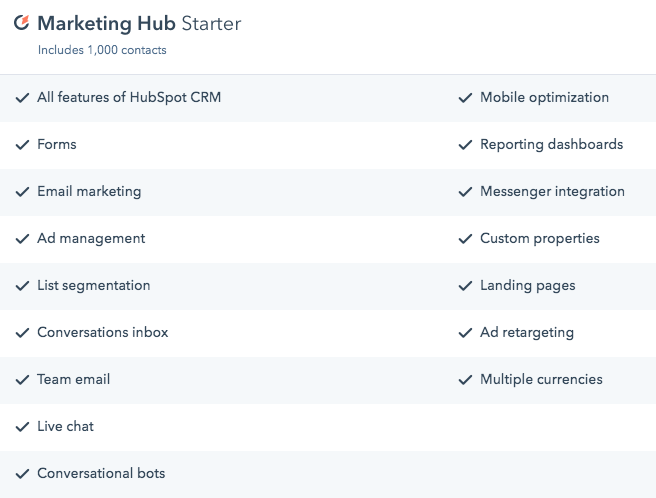656x498 pixels.
Task: Click the checkmark beside Reporting dashboards
Action: (465, 145)
